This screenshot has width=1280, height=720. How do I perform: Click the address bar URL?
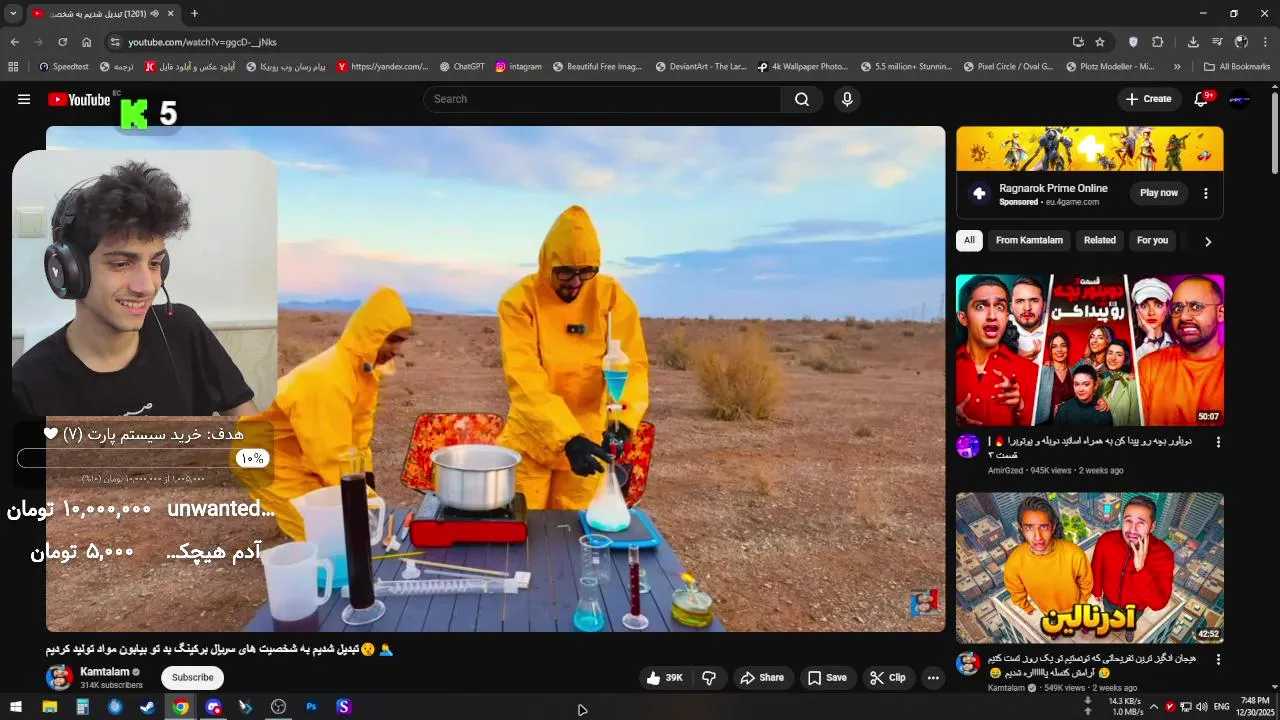click(x=202, y=42)
